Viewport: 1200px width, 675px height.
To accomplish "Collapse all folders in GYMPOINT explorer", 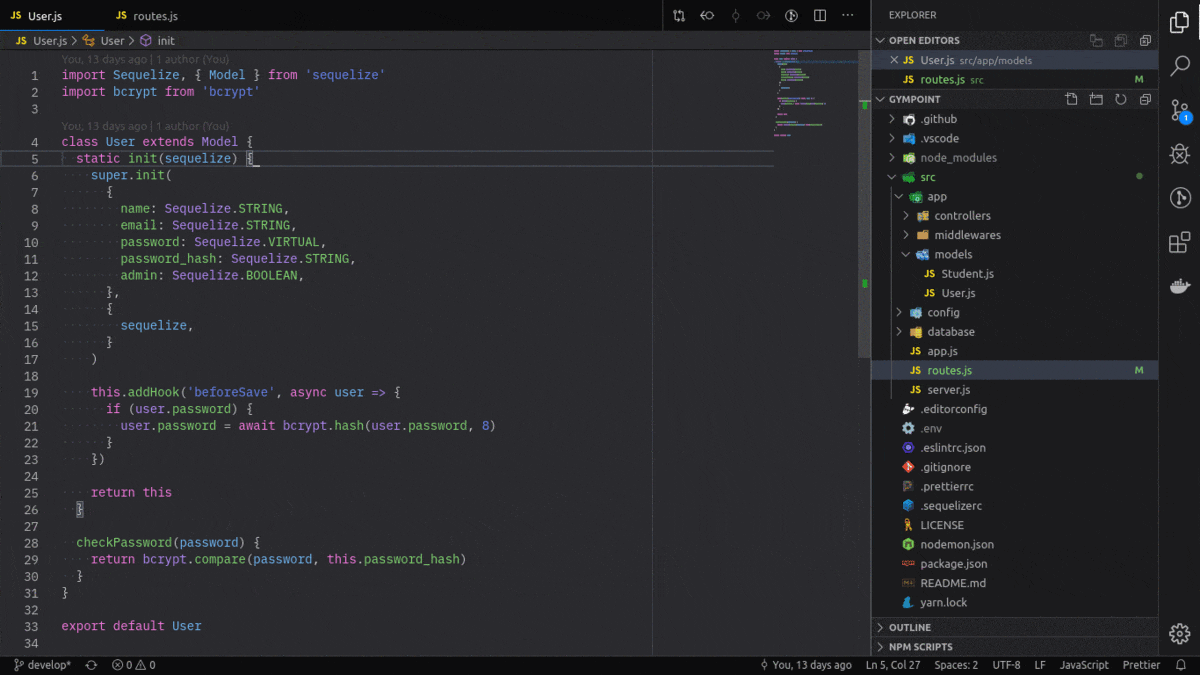I will coord(1145,100).
